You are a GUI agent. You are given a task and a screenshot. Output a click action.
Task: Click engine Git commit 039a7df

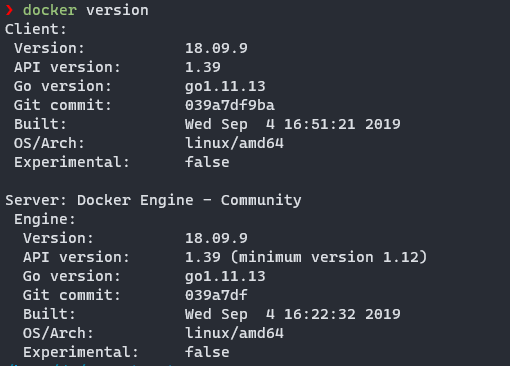pos(216,295)
